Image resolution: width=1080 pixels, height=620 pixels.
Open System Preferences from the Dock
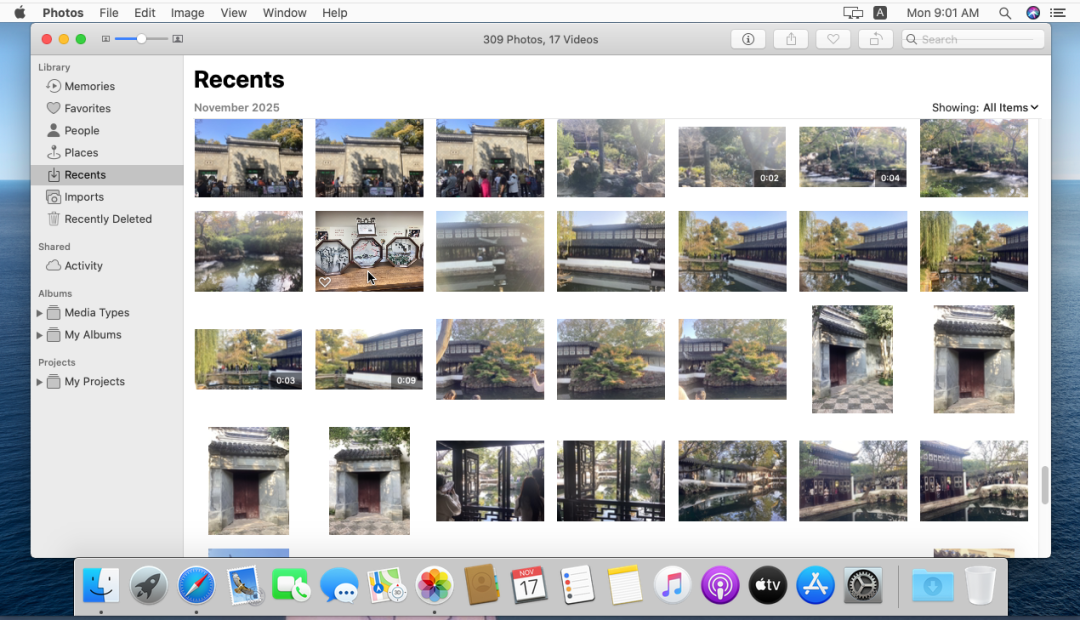pos(863,586)
